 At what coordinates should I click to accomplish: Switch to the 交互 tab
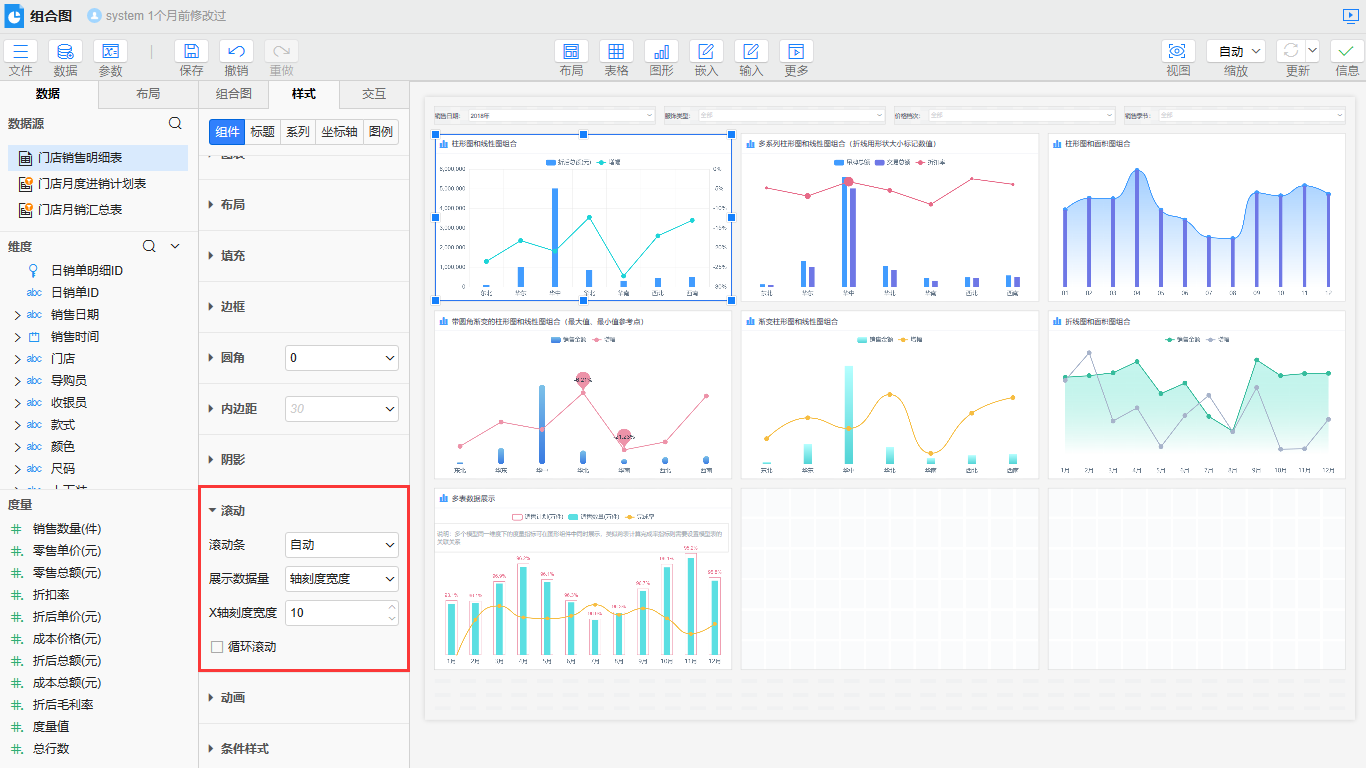pos(374,94)
